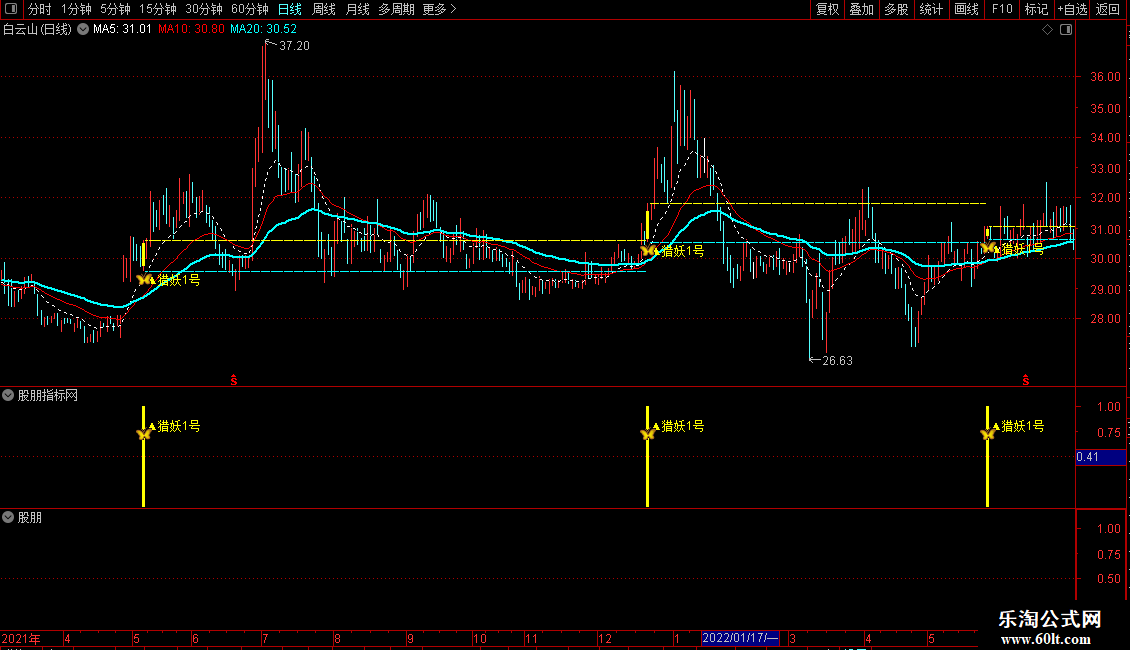
Task: Collapse the 股朋 indicator panel
Action: coord(8,517)
